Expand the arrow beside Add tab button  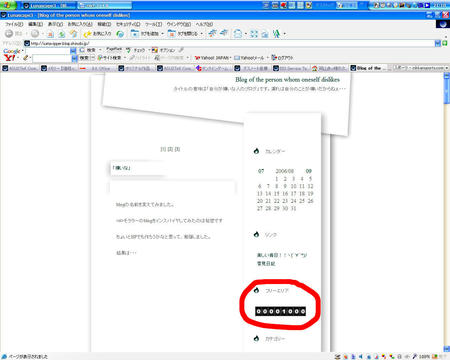162,34
